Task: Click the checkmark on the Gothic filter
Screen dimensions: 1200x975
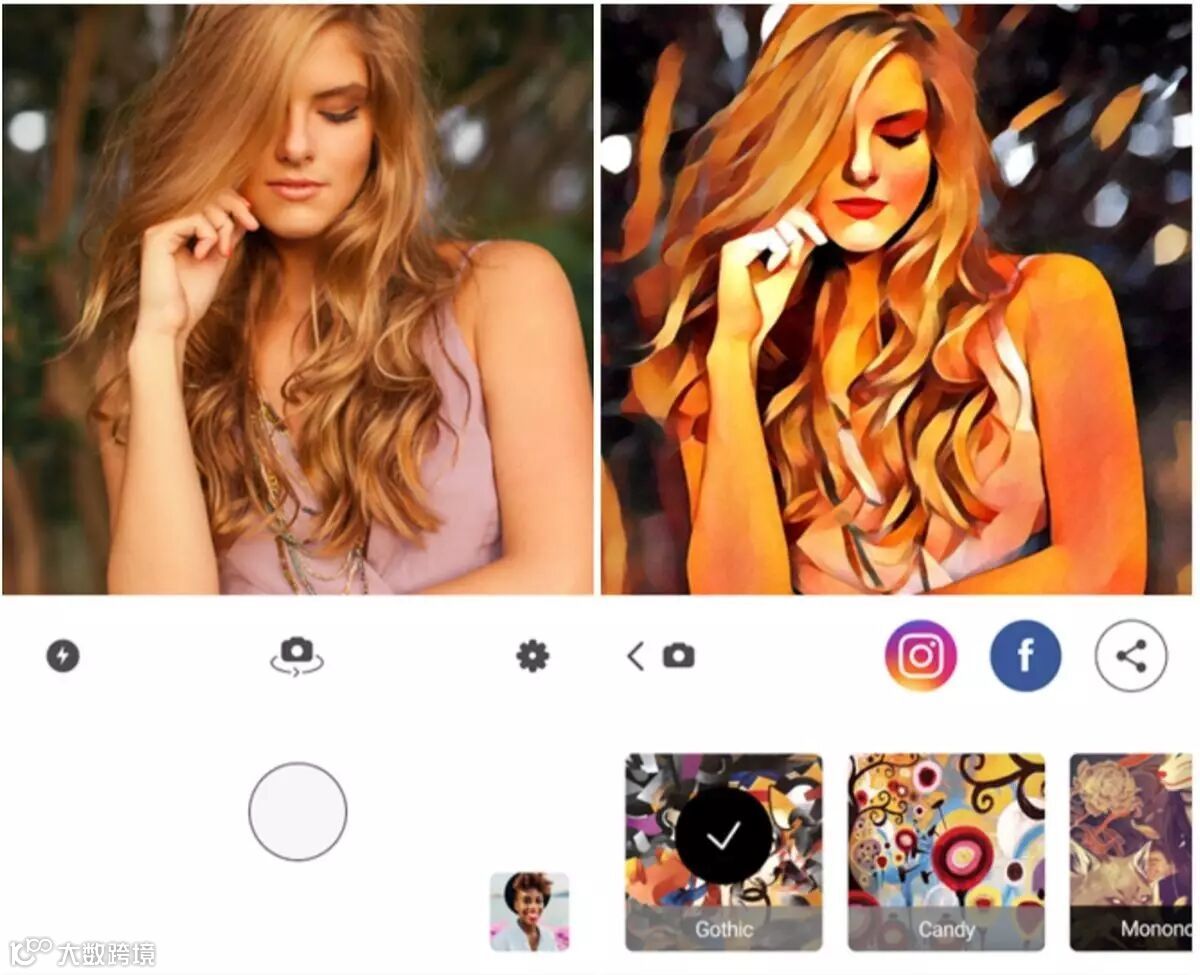Action: click(x=724, y=836)
